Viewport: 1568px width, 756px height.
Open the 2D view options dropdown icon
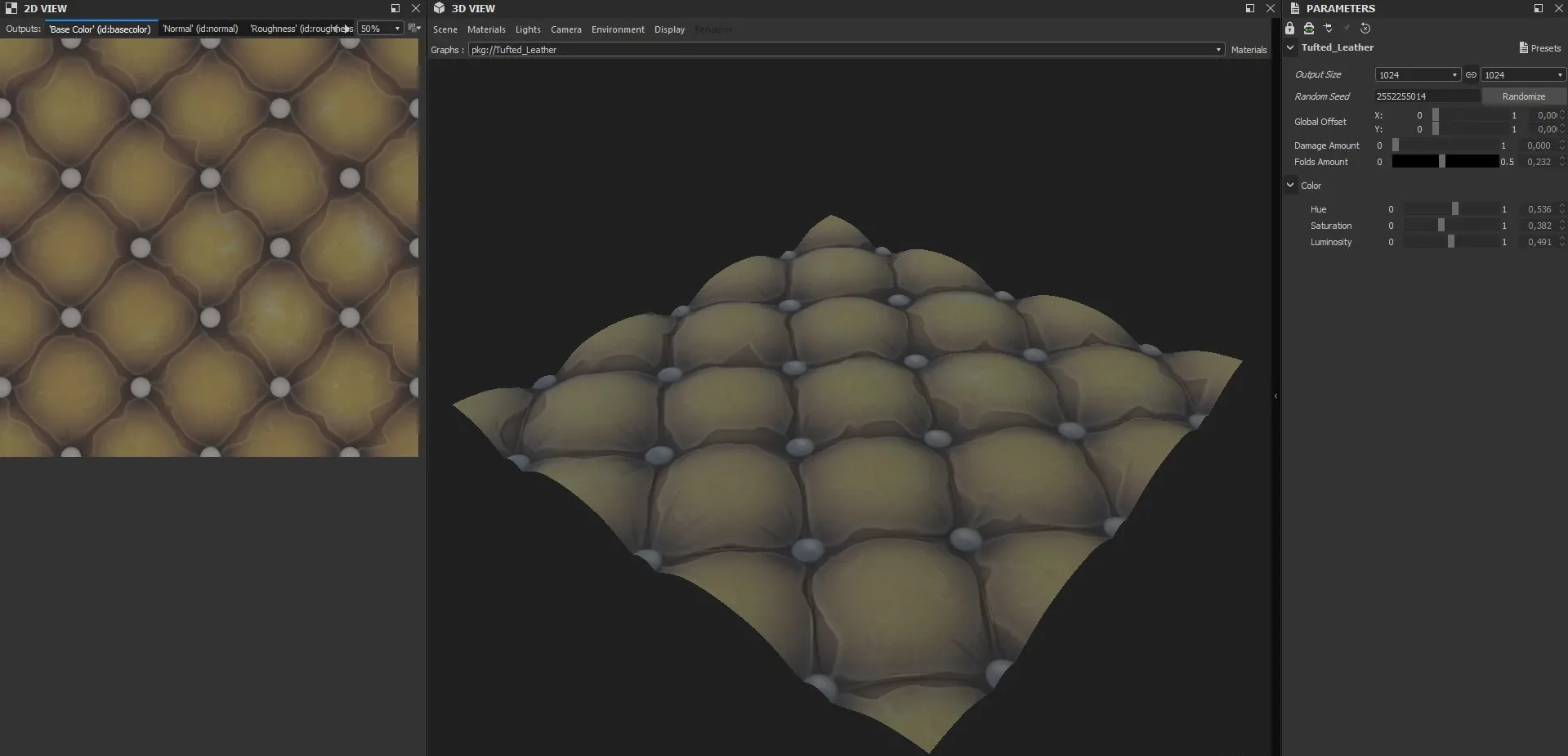tap(414, 29)
